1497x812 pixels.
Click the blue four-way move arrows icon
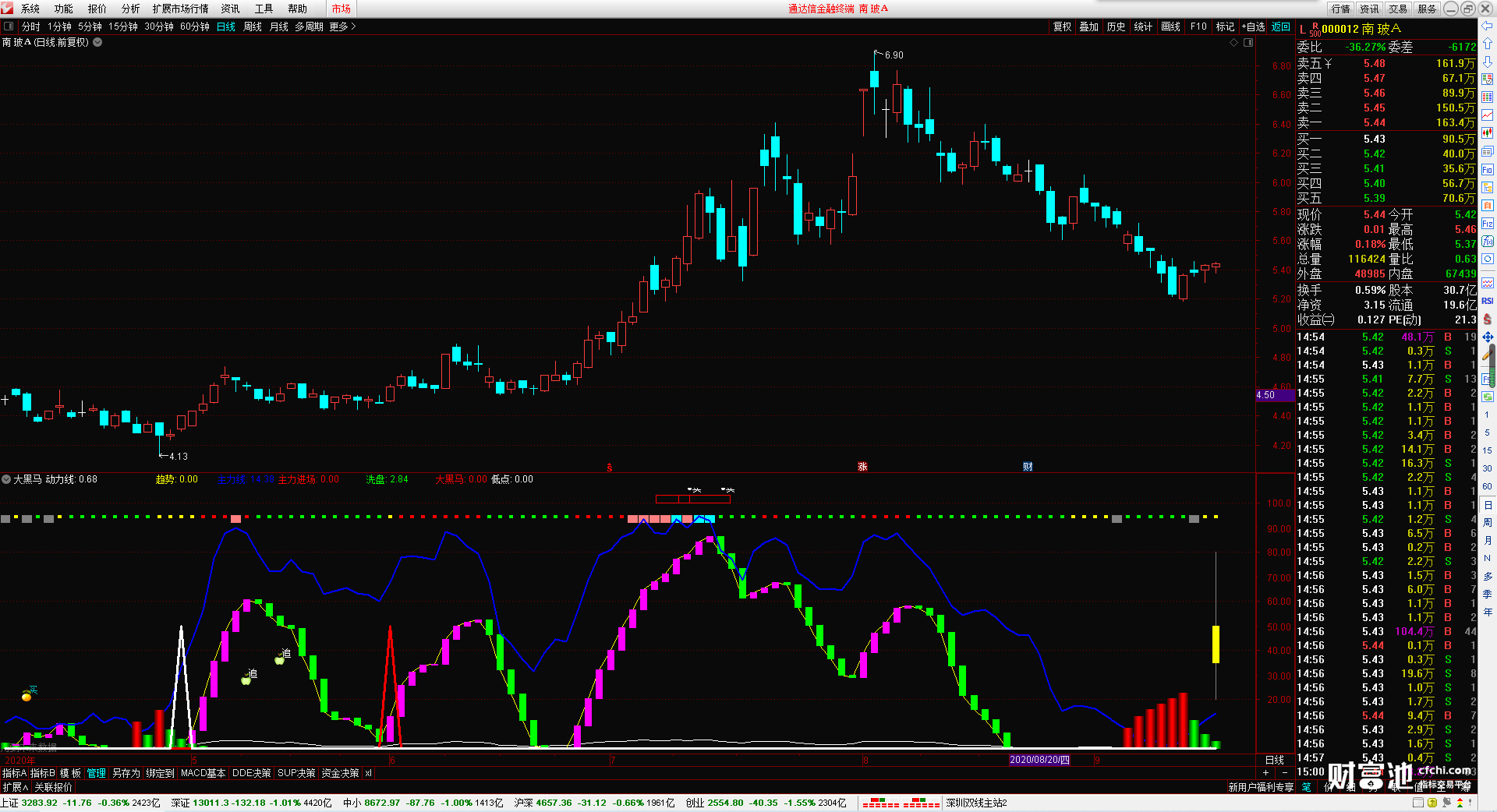point(1488,337)
